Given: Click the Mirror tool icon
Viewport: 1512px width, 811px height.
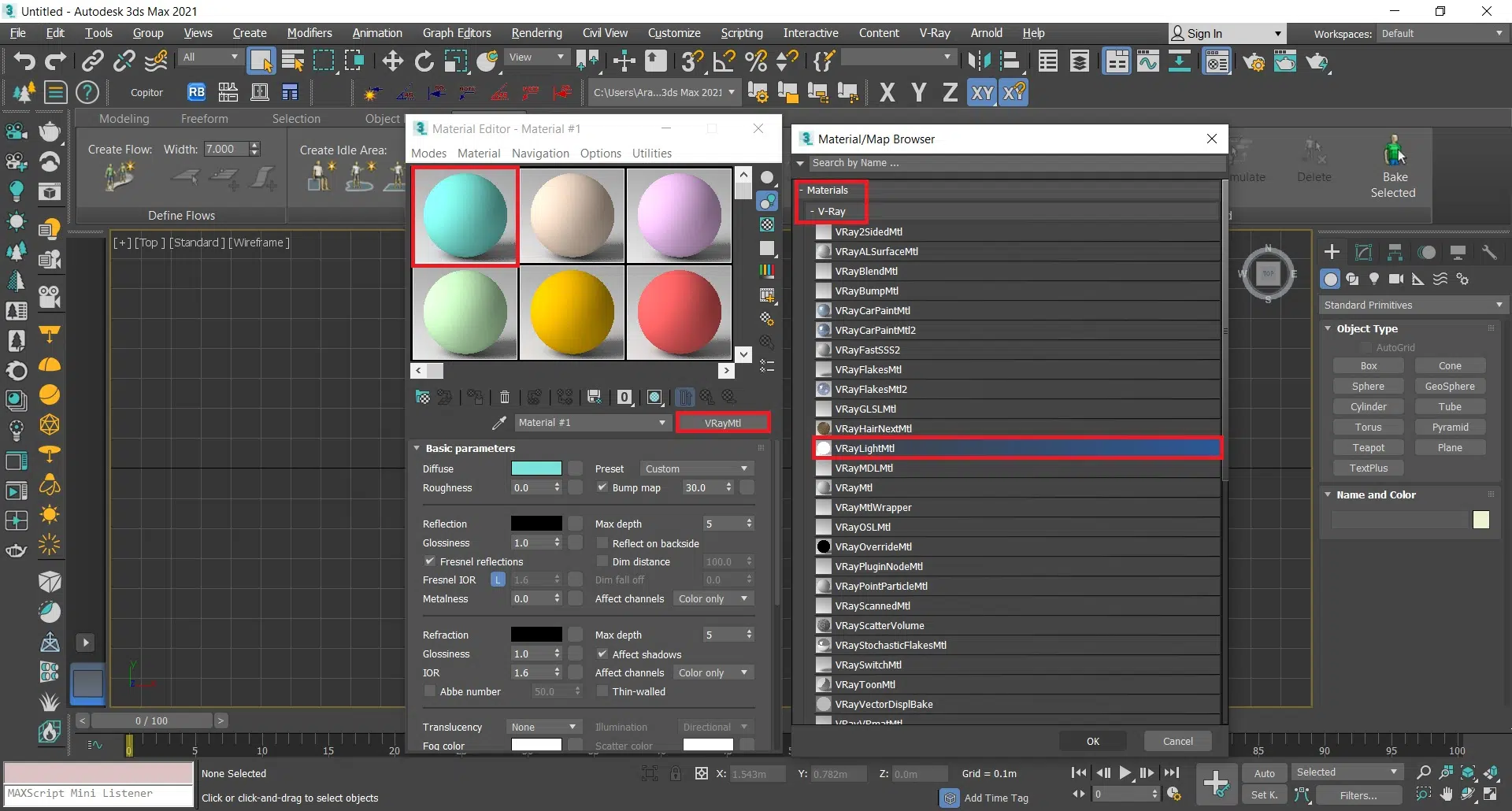Looking at the screenshot, I should coord(979,61).
